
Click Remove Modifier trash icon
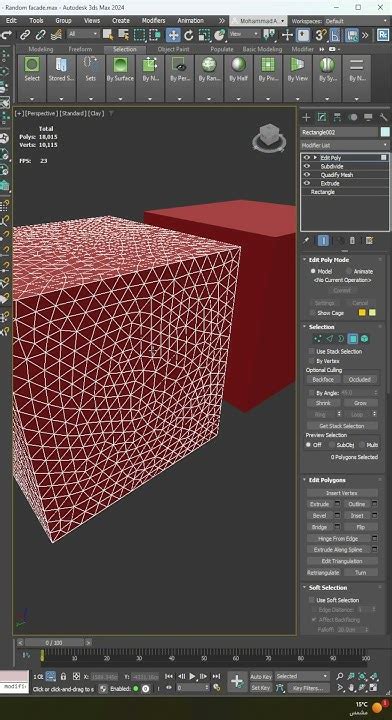pyautogui.click(x=352, y=241)
